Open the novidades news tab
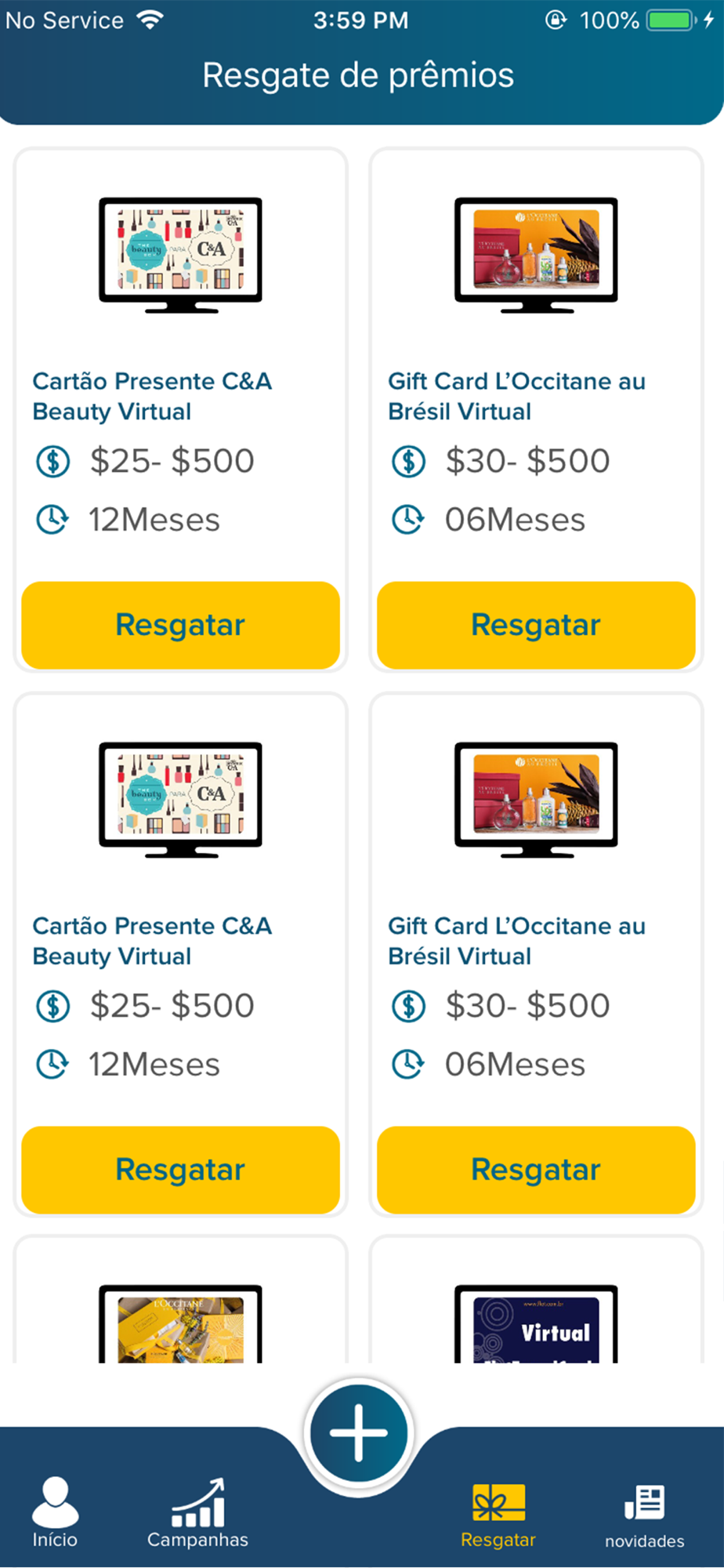The image size is (724, 1568). point(644,1515)
